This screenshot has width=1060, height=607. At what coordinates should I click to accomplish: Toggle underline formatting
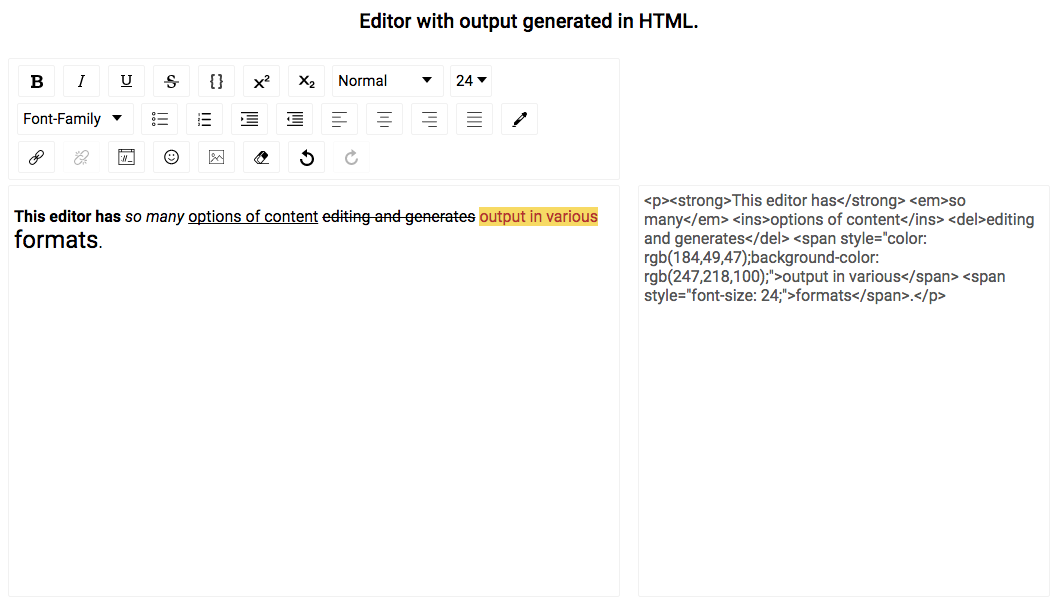pyautogui.click(x=126, y=81)
